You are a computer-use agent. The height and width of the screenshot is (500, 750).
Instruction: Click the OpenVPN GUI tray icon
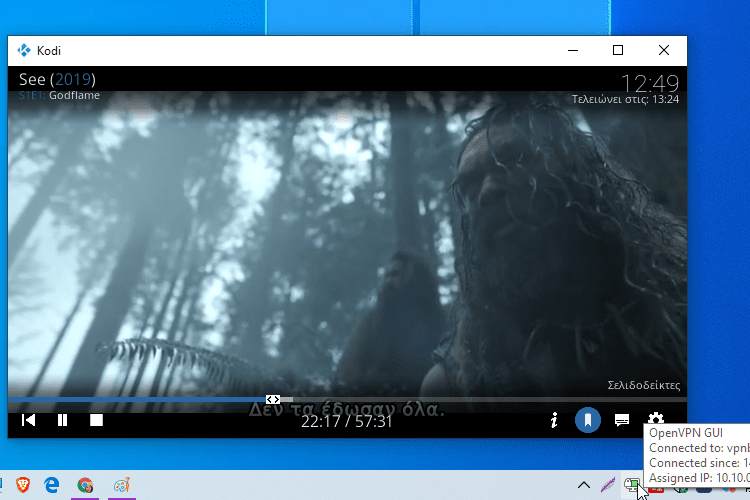631,485
